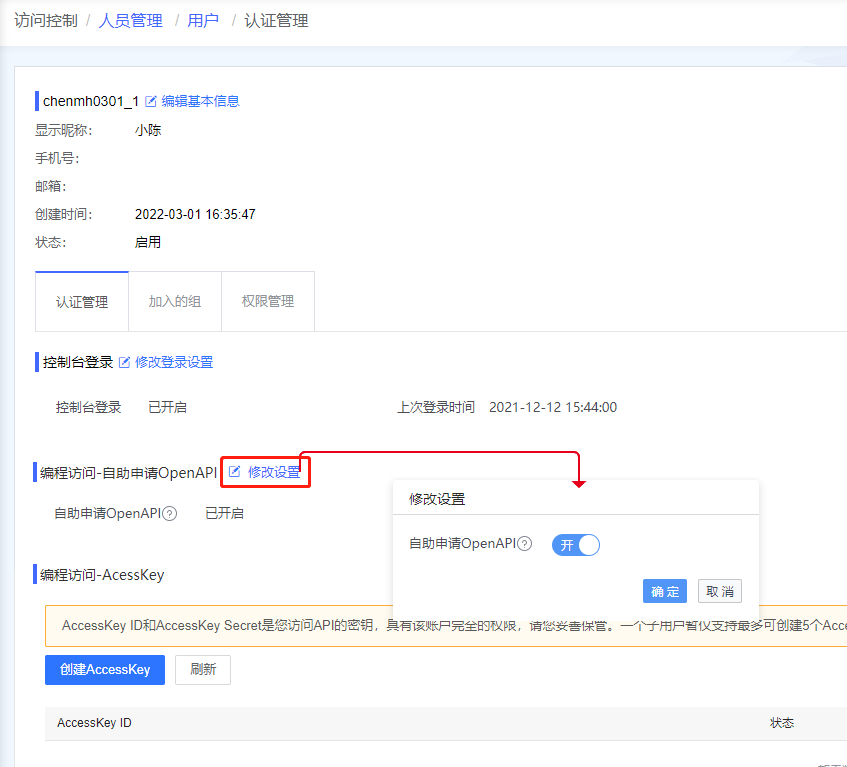The image size is (847, 767).
Task: Click the edit icon beside 控制台登录
Action: (124, 362)
